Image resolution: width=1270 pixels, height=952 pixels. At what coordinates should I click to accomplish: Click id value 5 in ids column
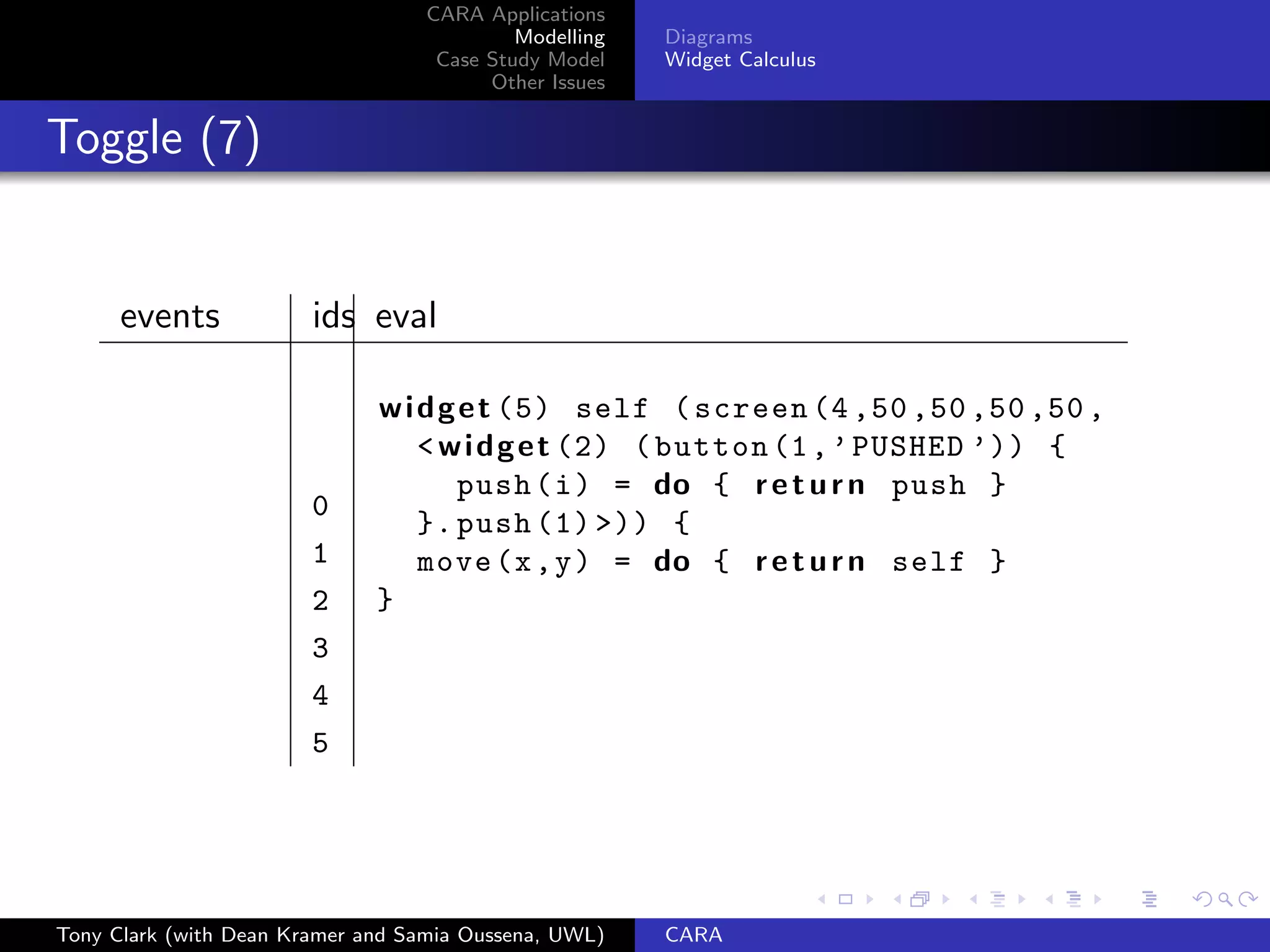[x=320, y=743]
